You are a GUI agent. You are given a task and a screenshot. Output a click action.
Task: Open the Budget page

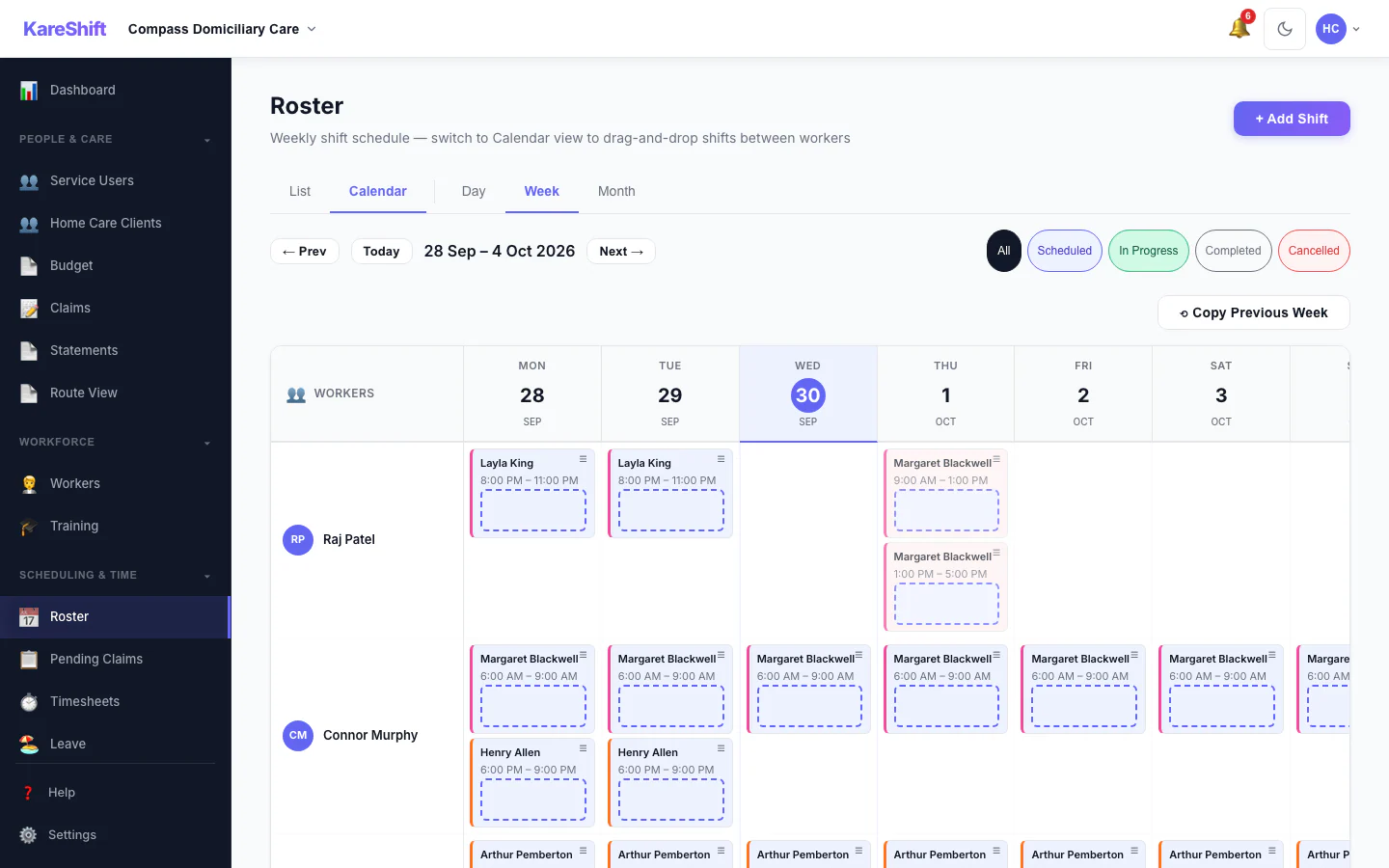(x=116, y=265)
